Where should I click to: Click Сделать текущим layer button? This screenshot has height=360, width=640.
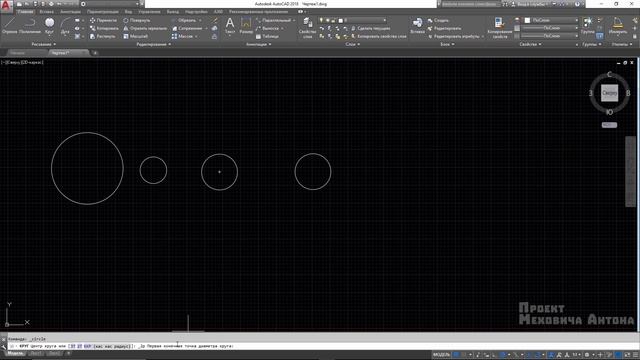pos(370,28)
